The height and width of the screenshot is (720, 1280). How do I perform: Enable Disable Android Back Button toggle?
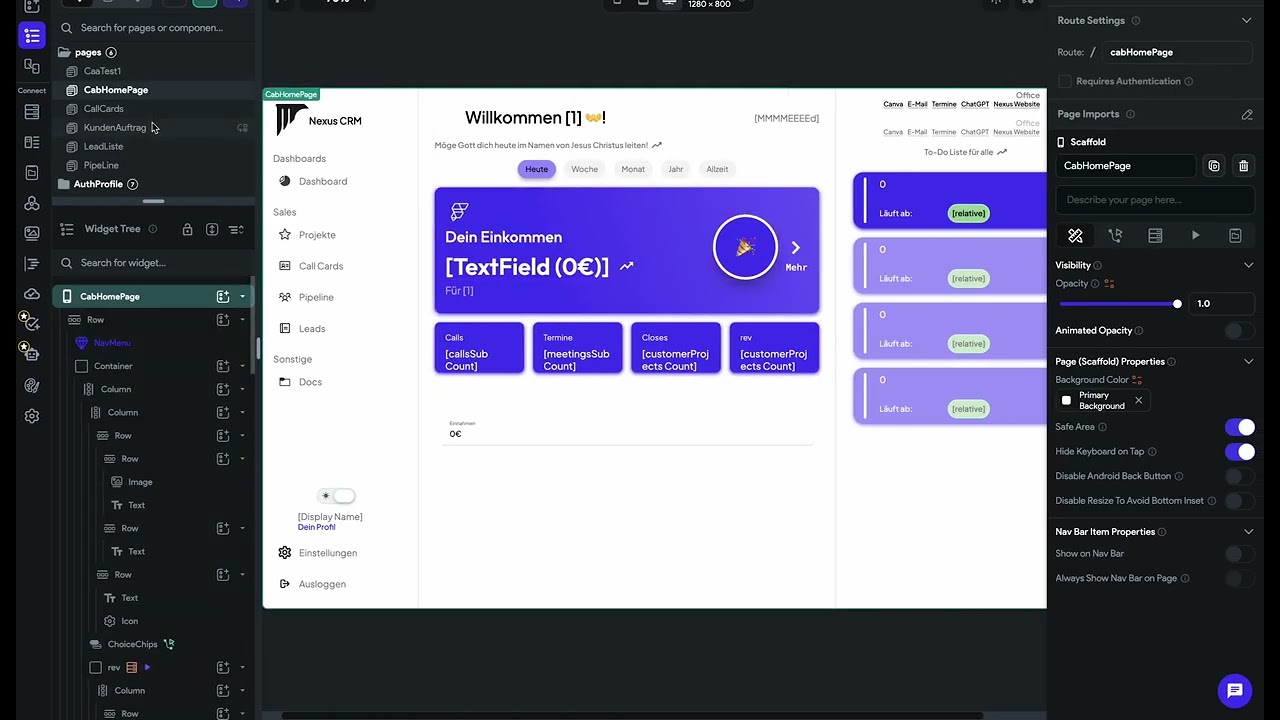tap(1239, 476)
